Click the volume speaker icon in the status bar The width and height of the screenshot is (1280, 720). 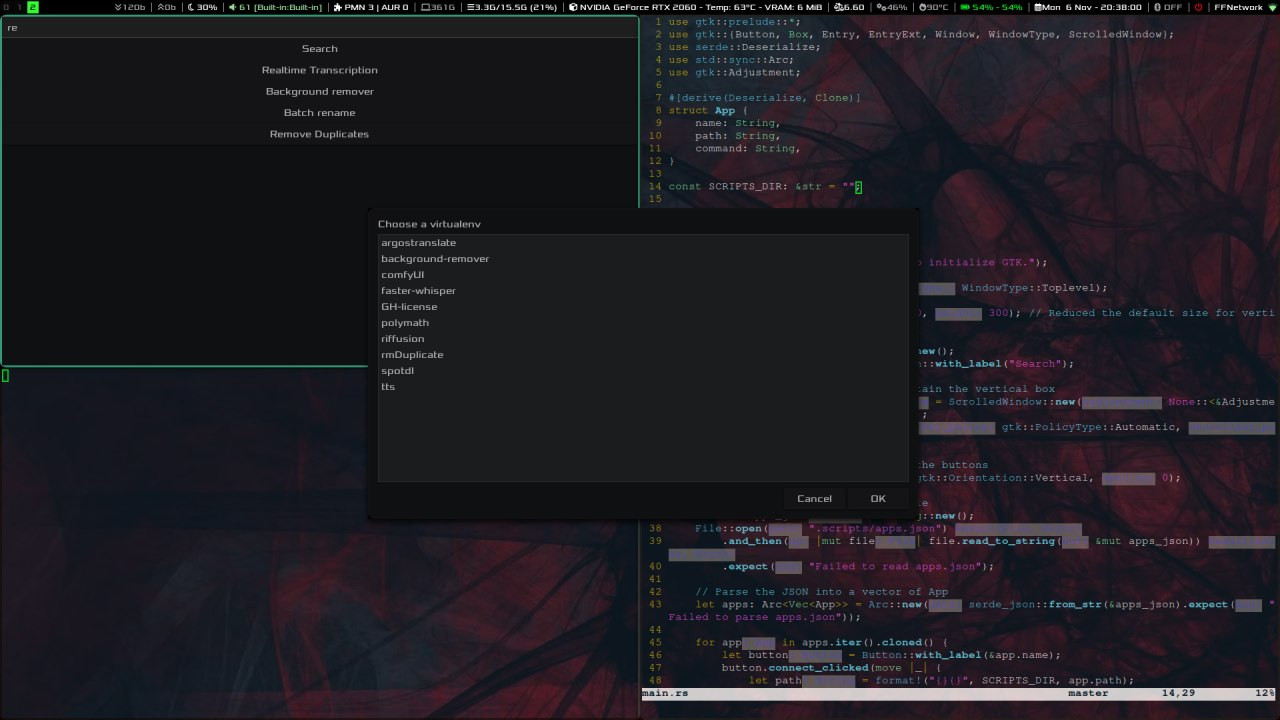[233, 7]
